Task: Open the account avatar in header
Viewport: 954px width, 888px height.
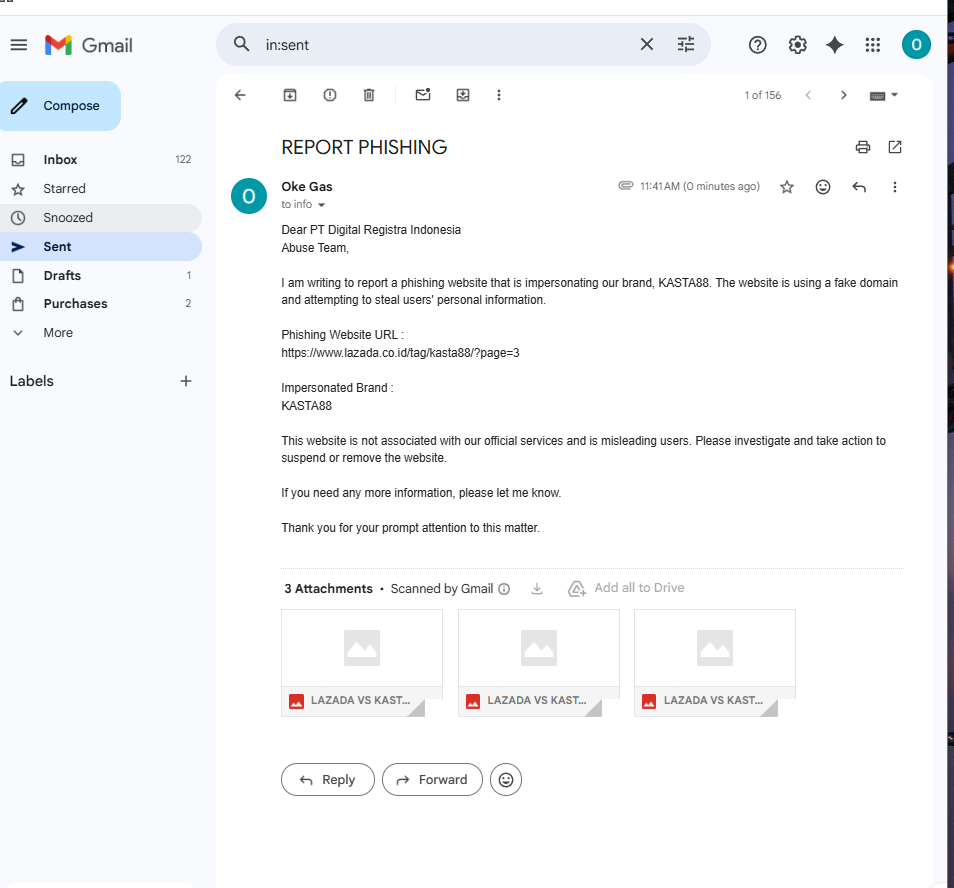Action: coord(916,45)
